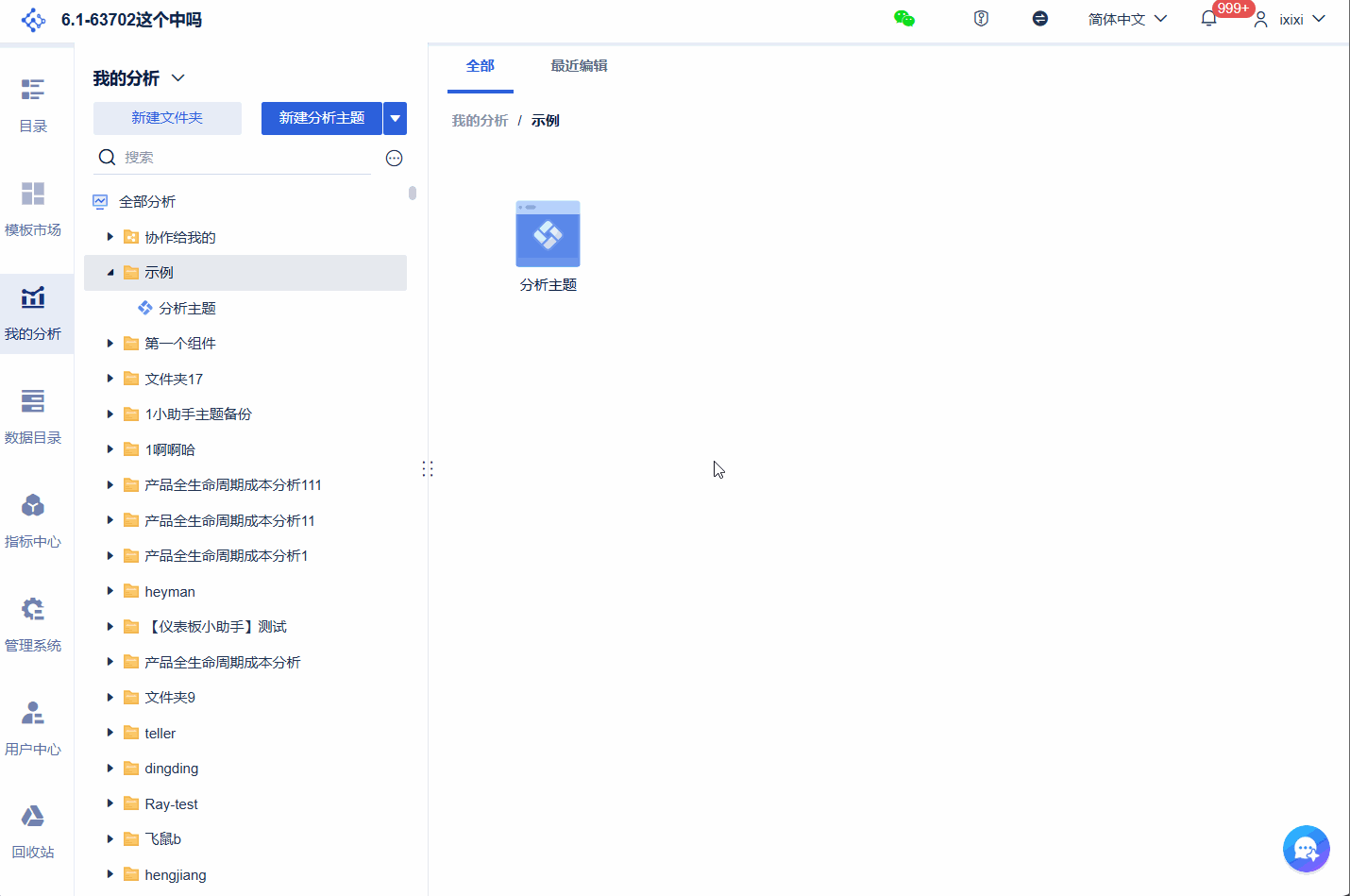Open the key/security icon in header
The height and width of the screenshot is (896, 1350).
pyautogui.click(x=980, y=17)
